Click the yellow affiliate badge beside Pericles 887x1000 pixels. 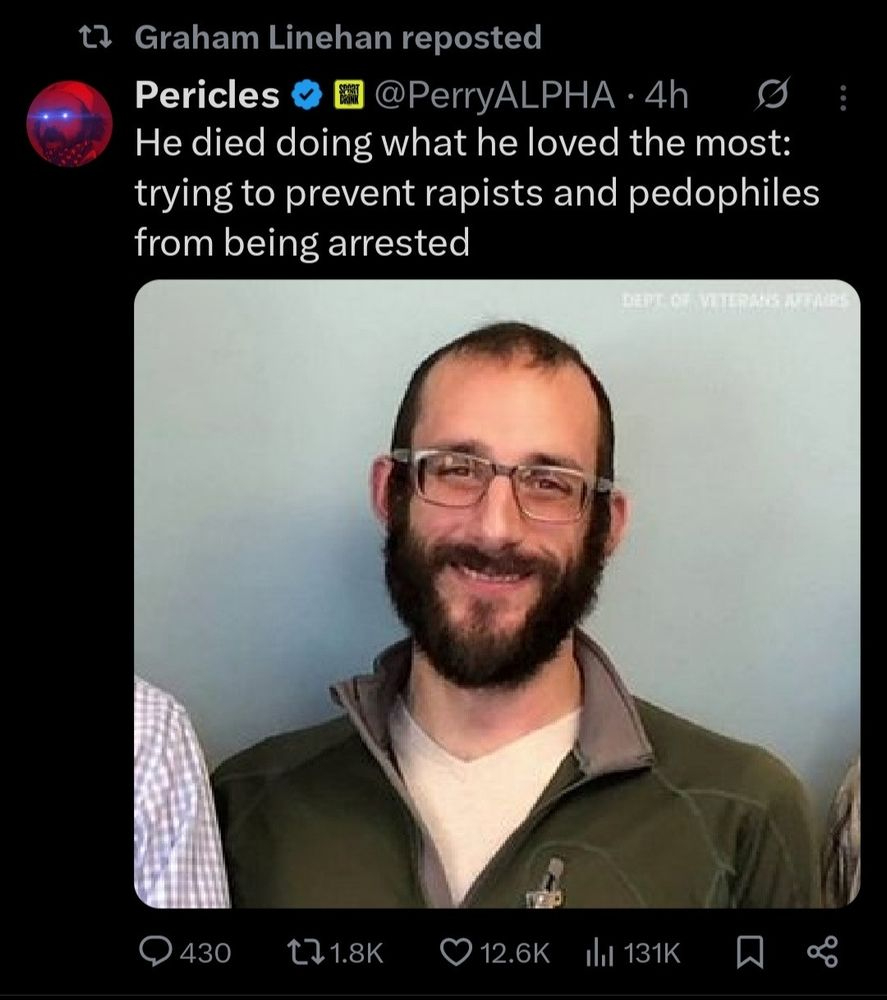(x=349, y=96)
